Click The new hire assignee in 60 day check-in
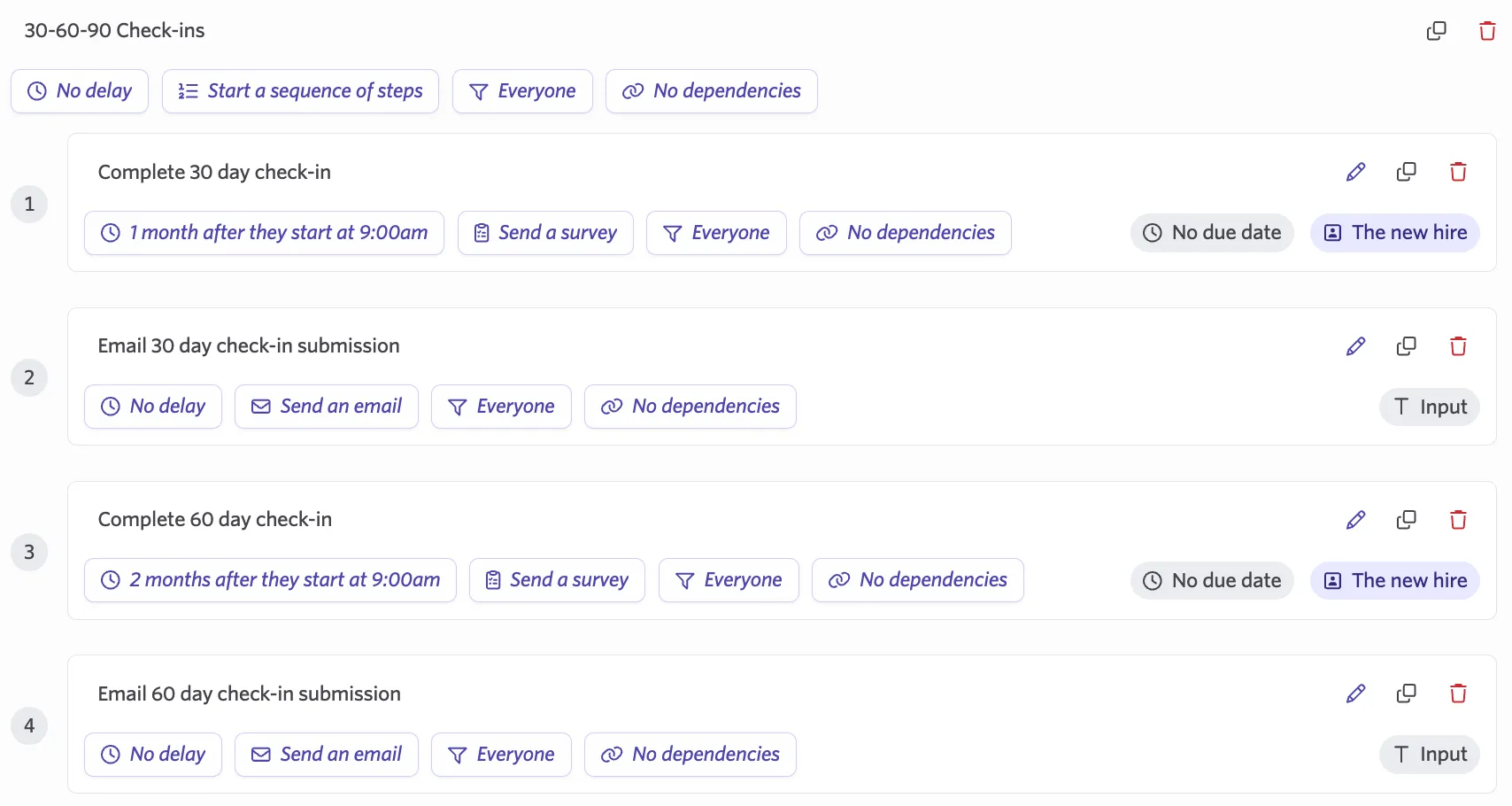This screenshot has width=1512, height=806. [1395, 581]
